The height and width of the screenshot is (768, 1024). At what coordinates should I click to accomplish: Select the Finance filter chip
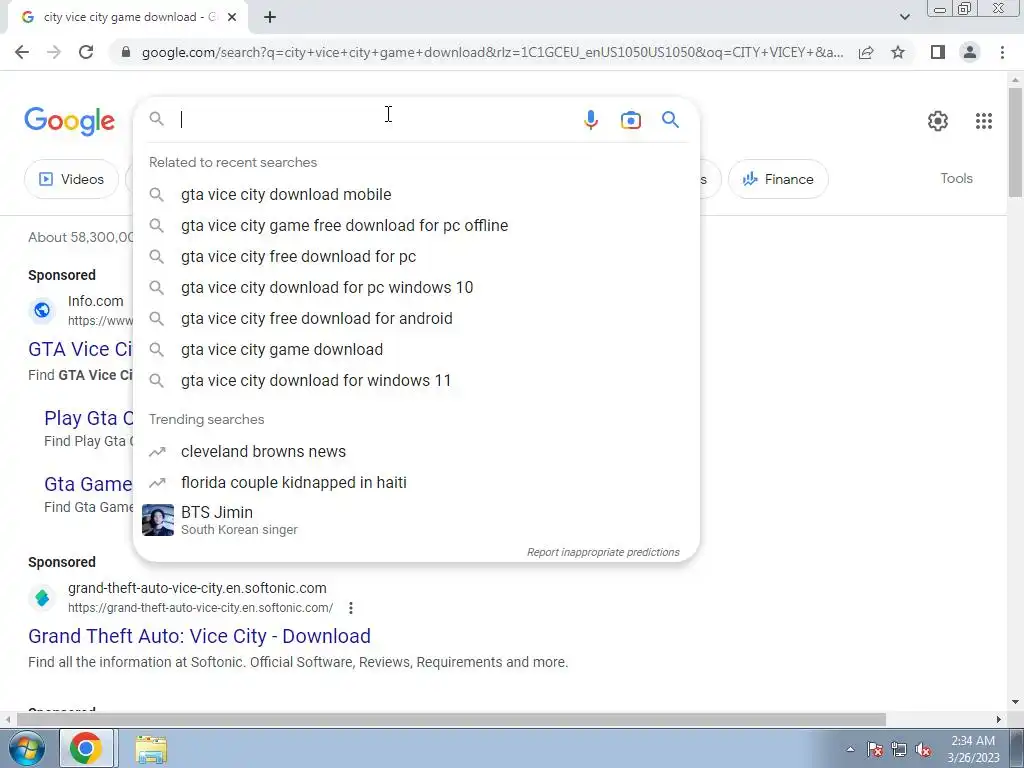pos(778,179)
